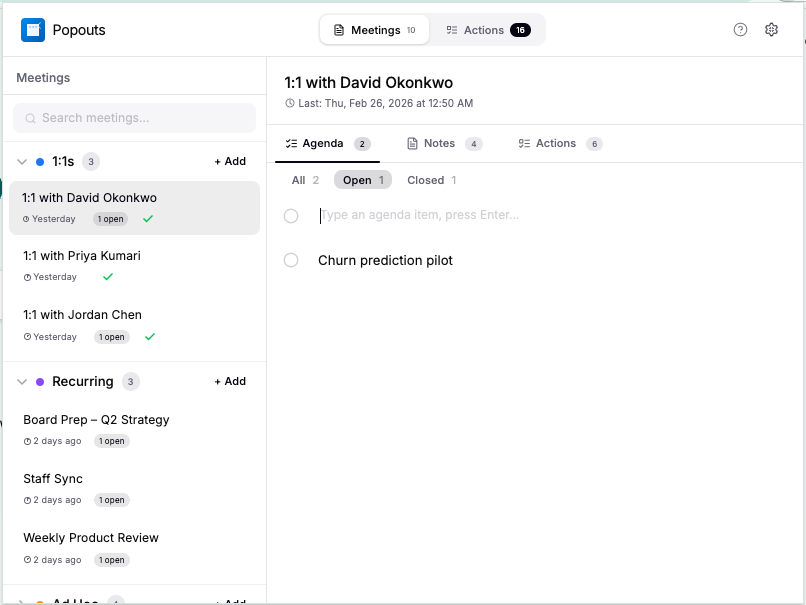Image resolution: width=806 pixels, height=605 pixels.
Task: Open the help question-mark icon
Action: (740, 30)
